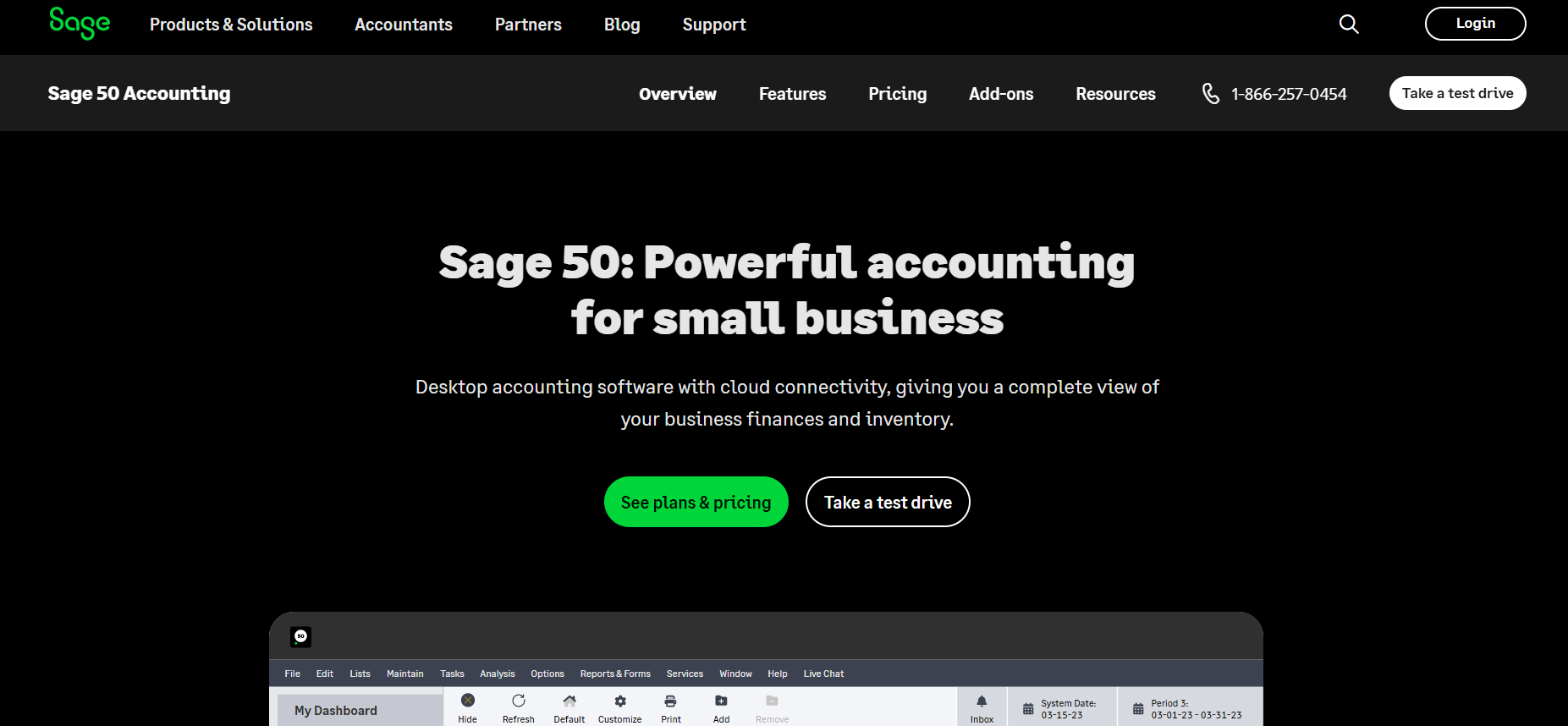Screen dimensions: 1568x726
Task: Open Window menu in app preview
Action: pos(735,674)
